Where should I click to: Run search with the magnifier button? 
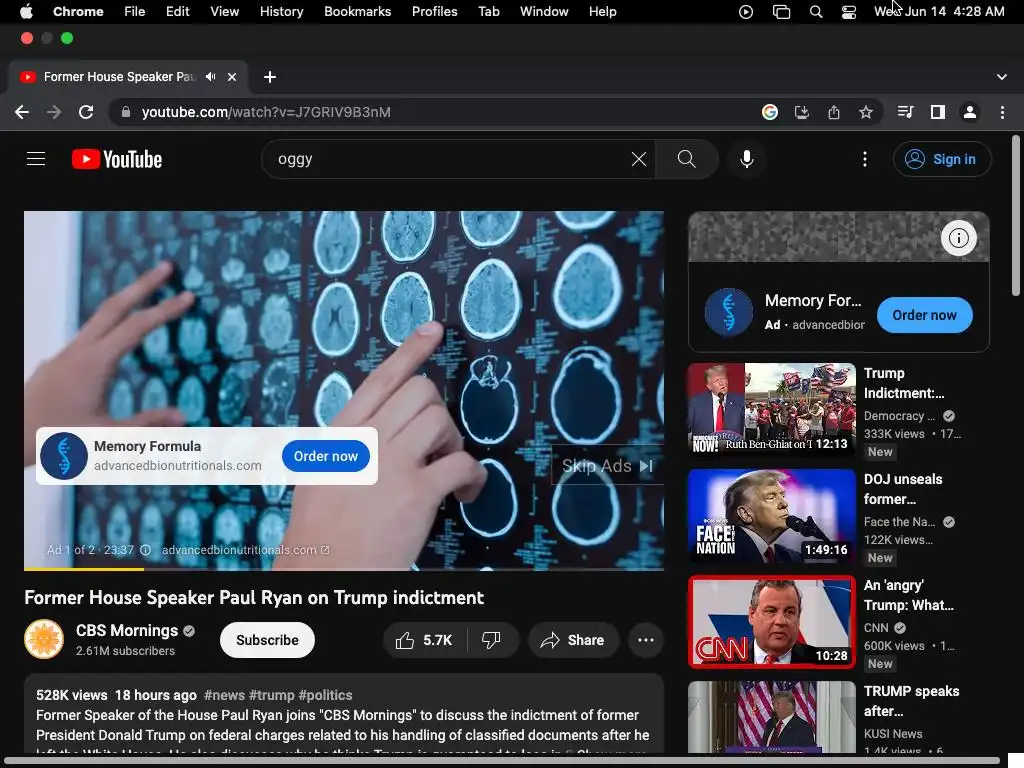[686, 159]
